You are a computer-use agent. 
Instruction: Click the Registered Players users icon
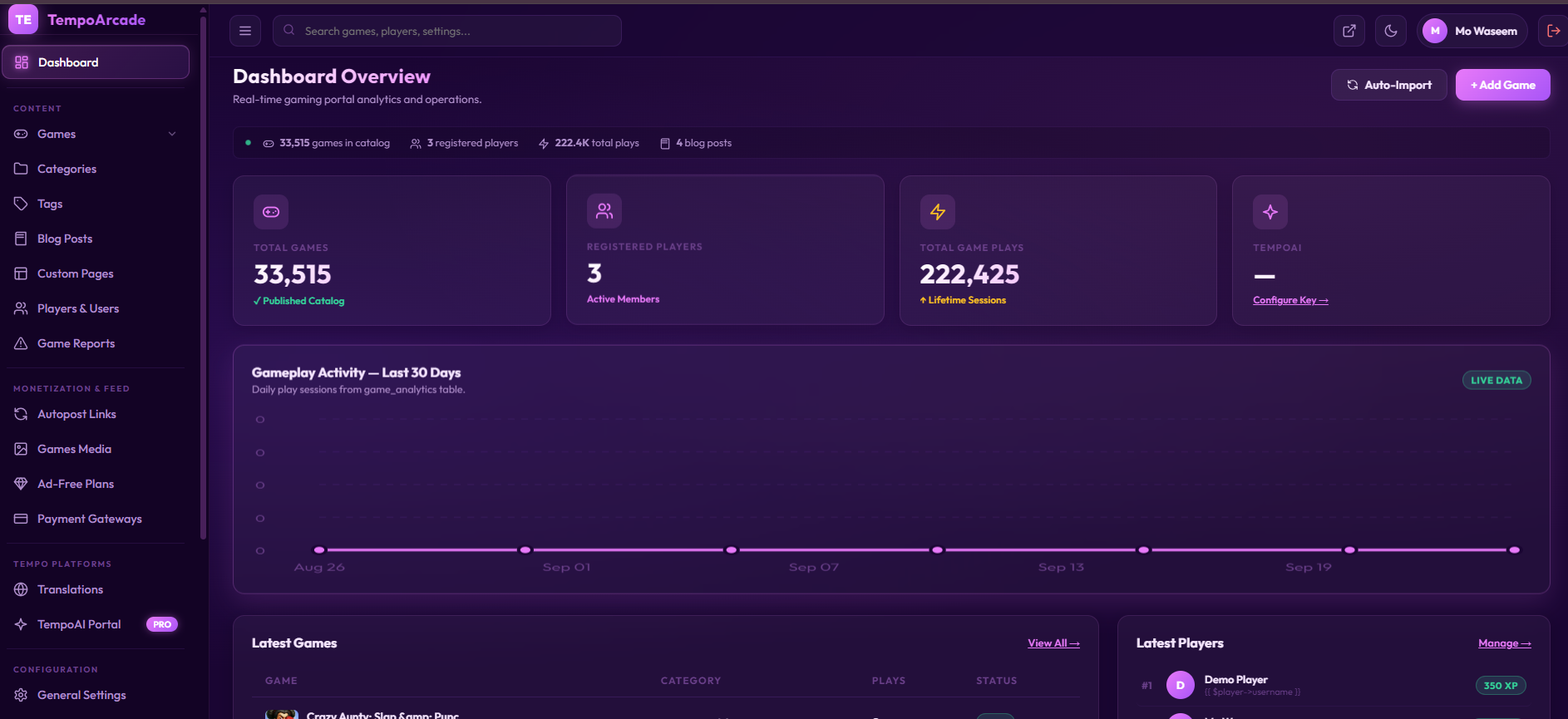tap(604, 211)
